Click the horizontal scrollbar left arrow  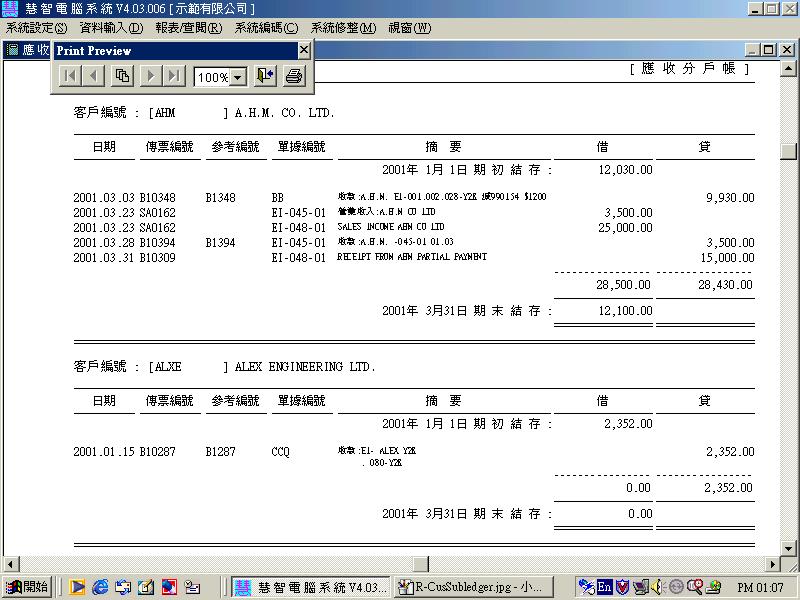tap(11, 564)
